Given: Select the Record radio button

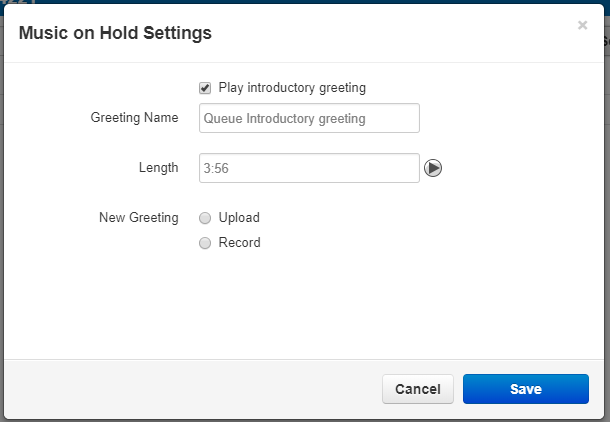Looking at the screenshot, I should [x=205, y=243].
